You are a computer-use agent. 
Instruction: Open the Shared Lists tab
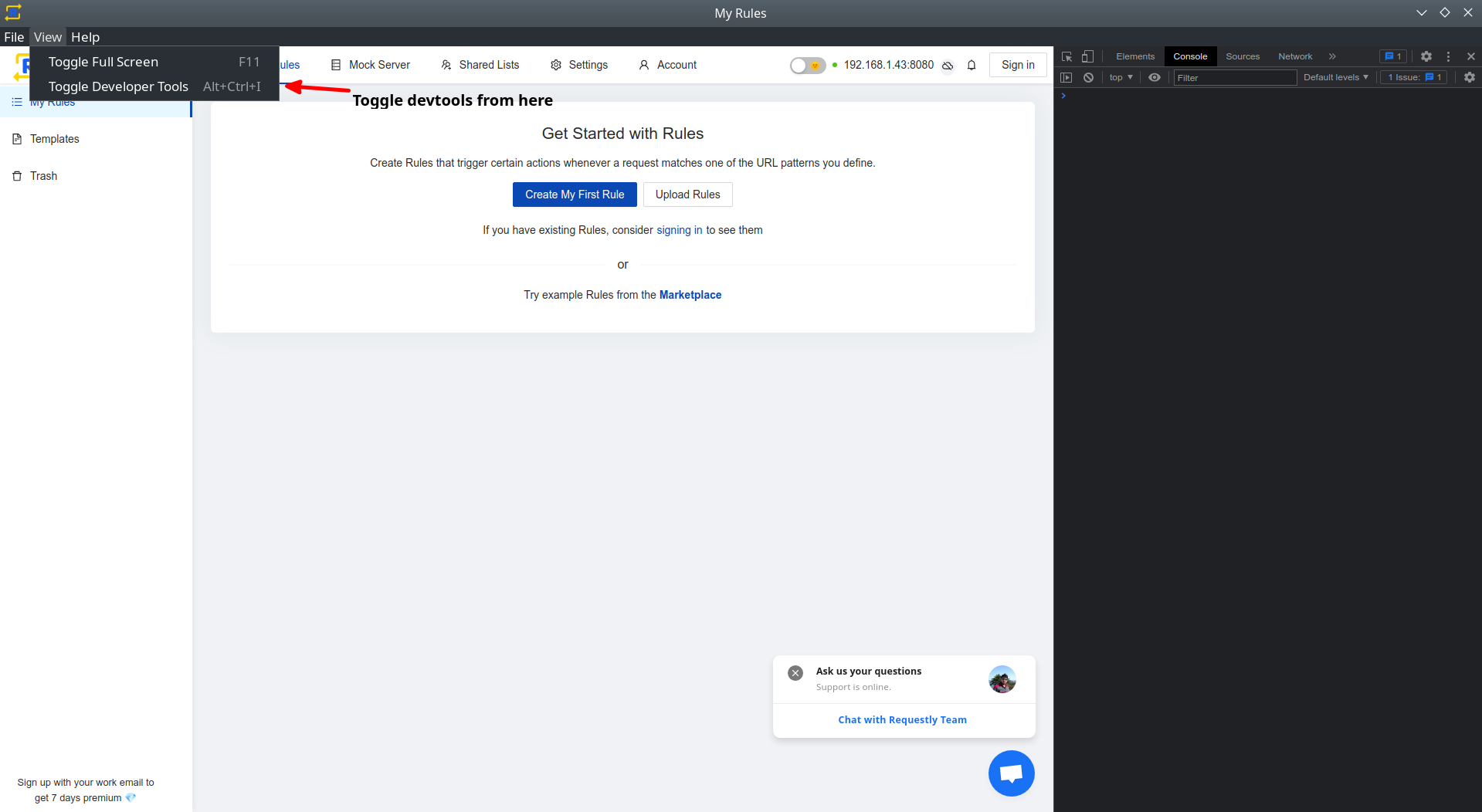[x=480, y=65]
